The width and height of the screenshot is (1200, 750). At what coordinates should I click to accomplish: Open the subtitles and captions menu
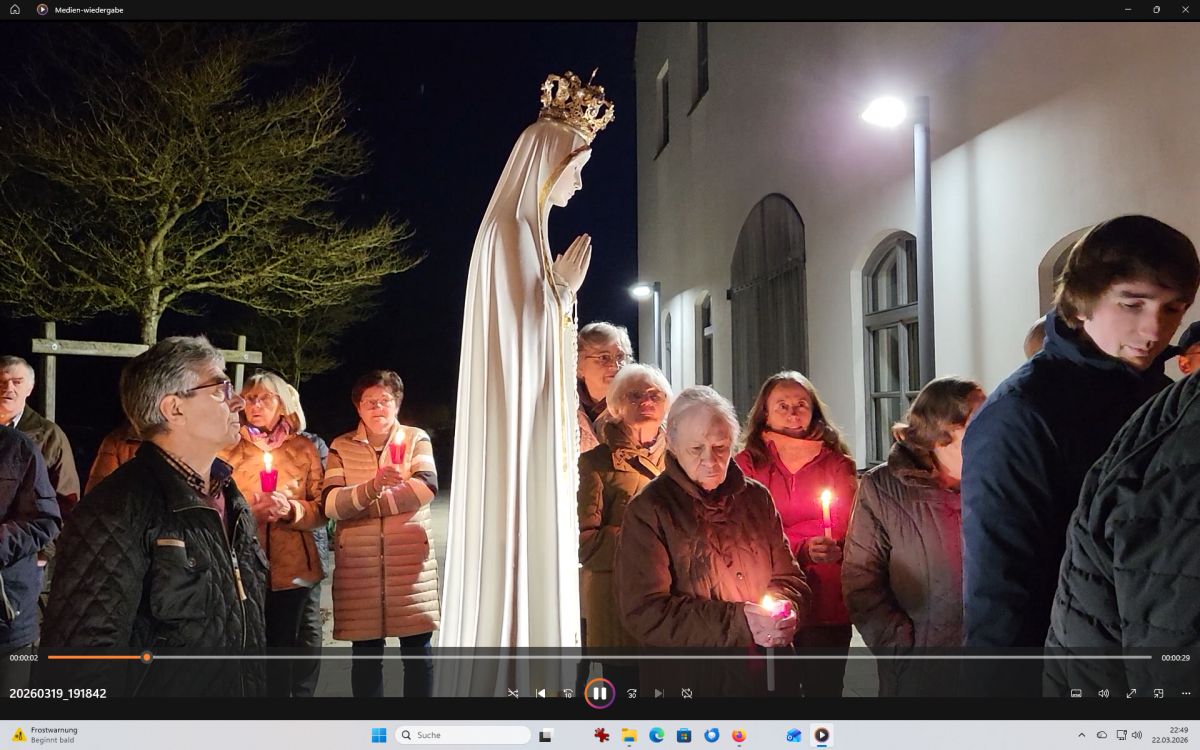coord(1076,693)
